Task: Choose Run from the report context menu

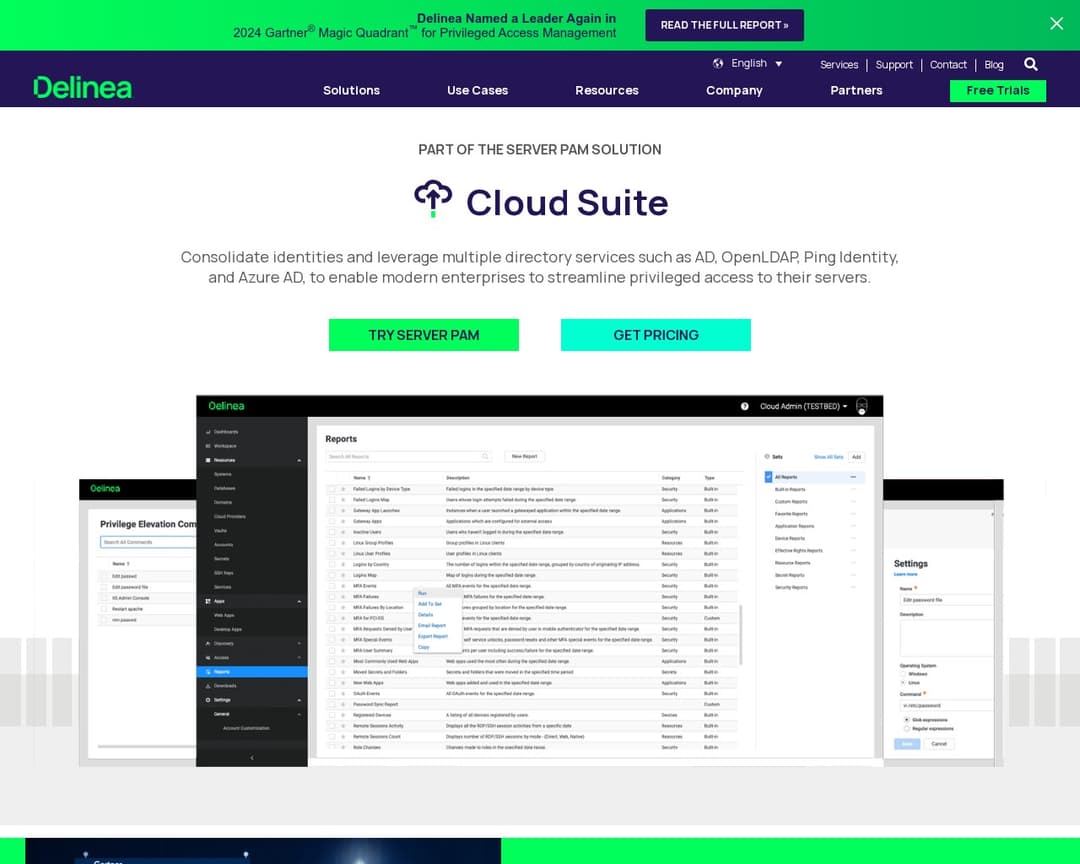Action: (422, 593)
